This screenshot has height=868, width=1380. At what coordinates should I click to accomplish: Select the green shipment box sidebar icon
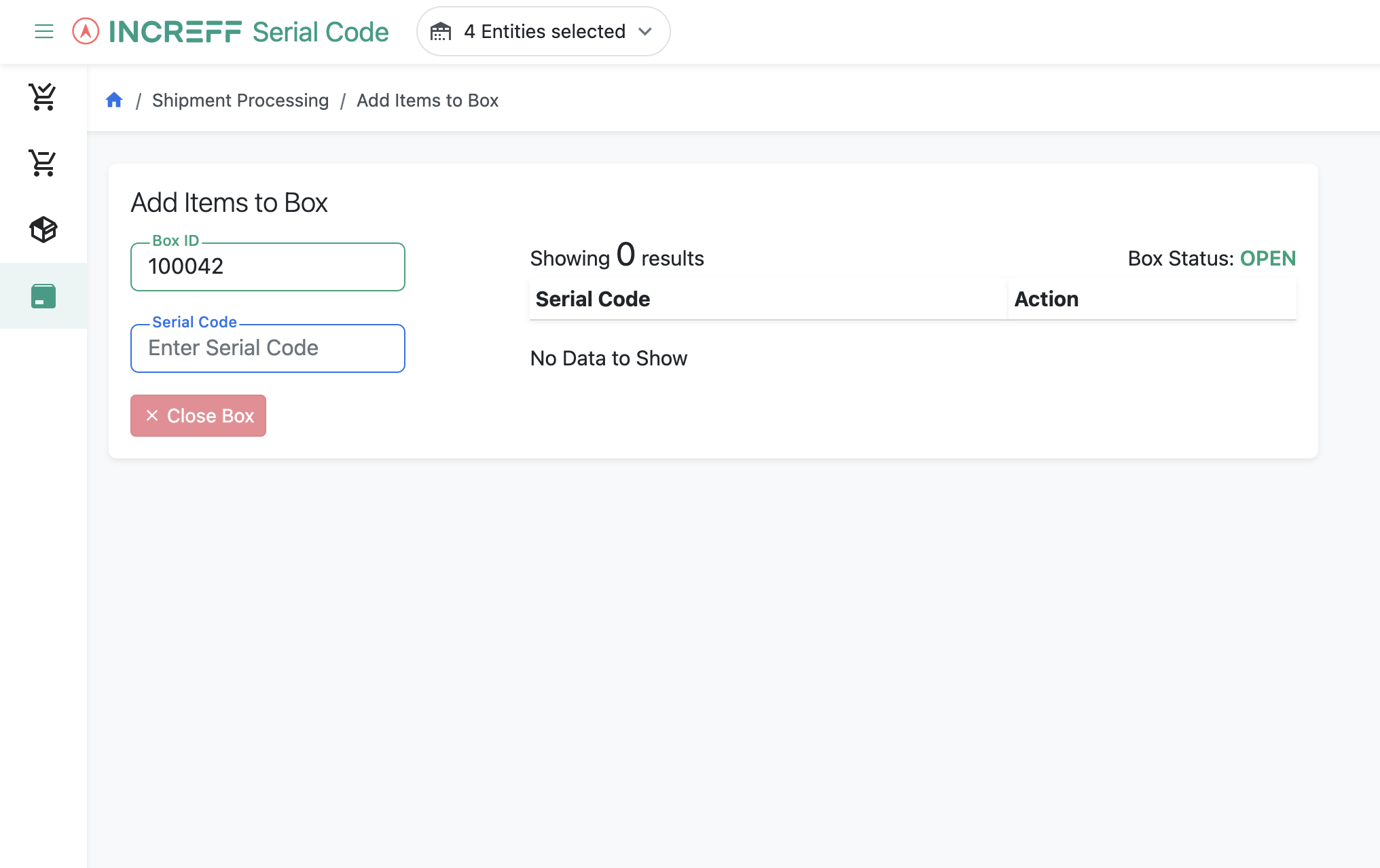pos(43,296)
